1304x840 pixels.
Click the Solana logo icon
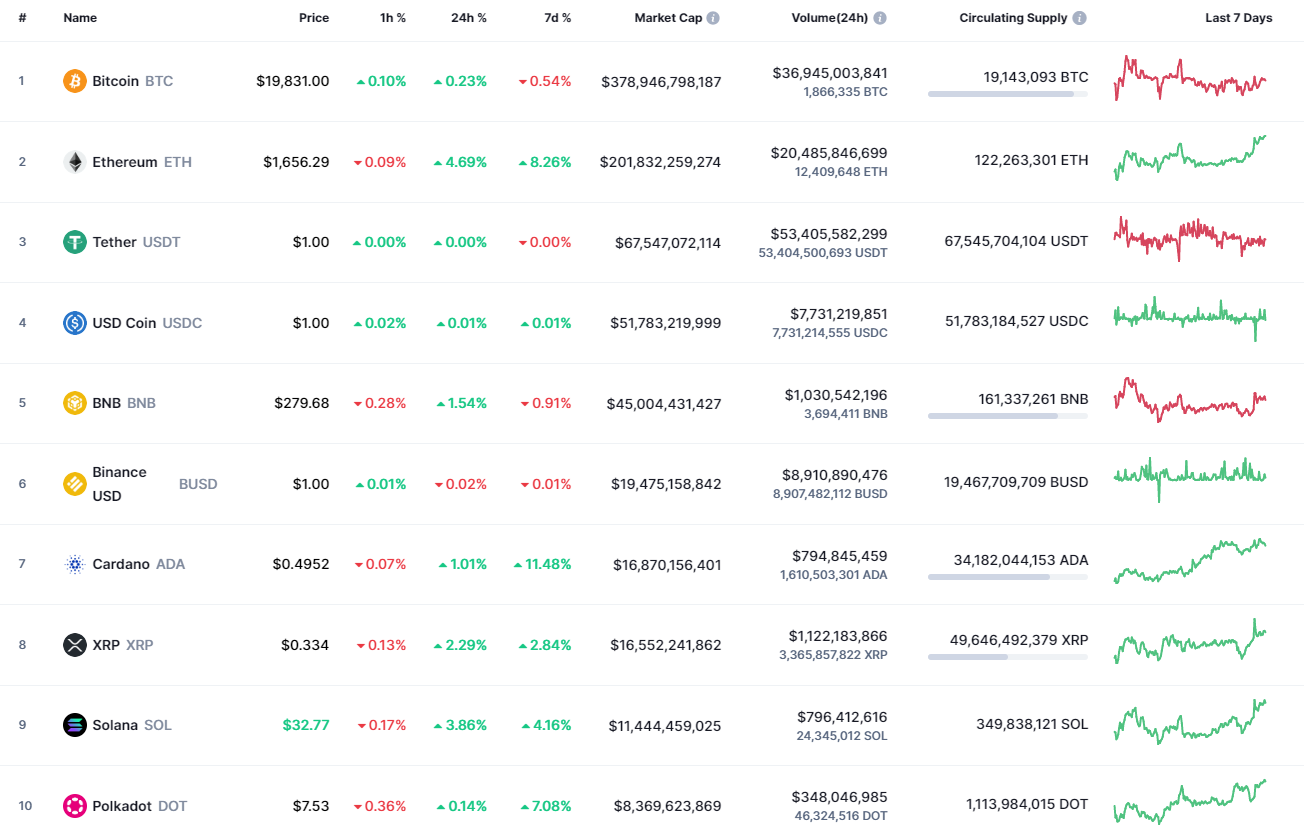click(x=75, y=725)
